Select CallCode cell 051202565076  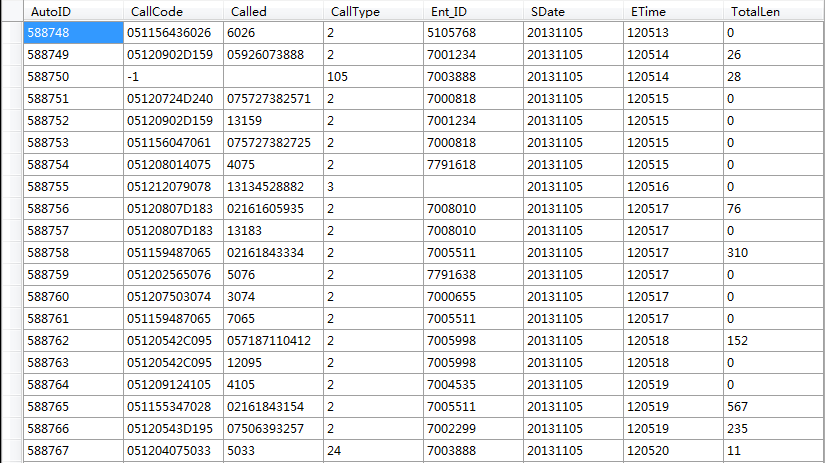173,275
